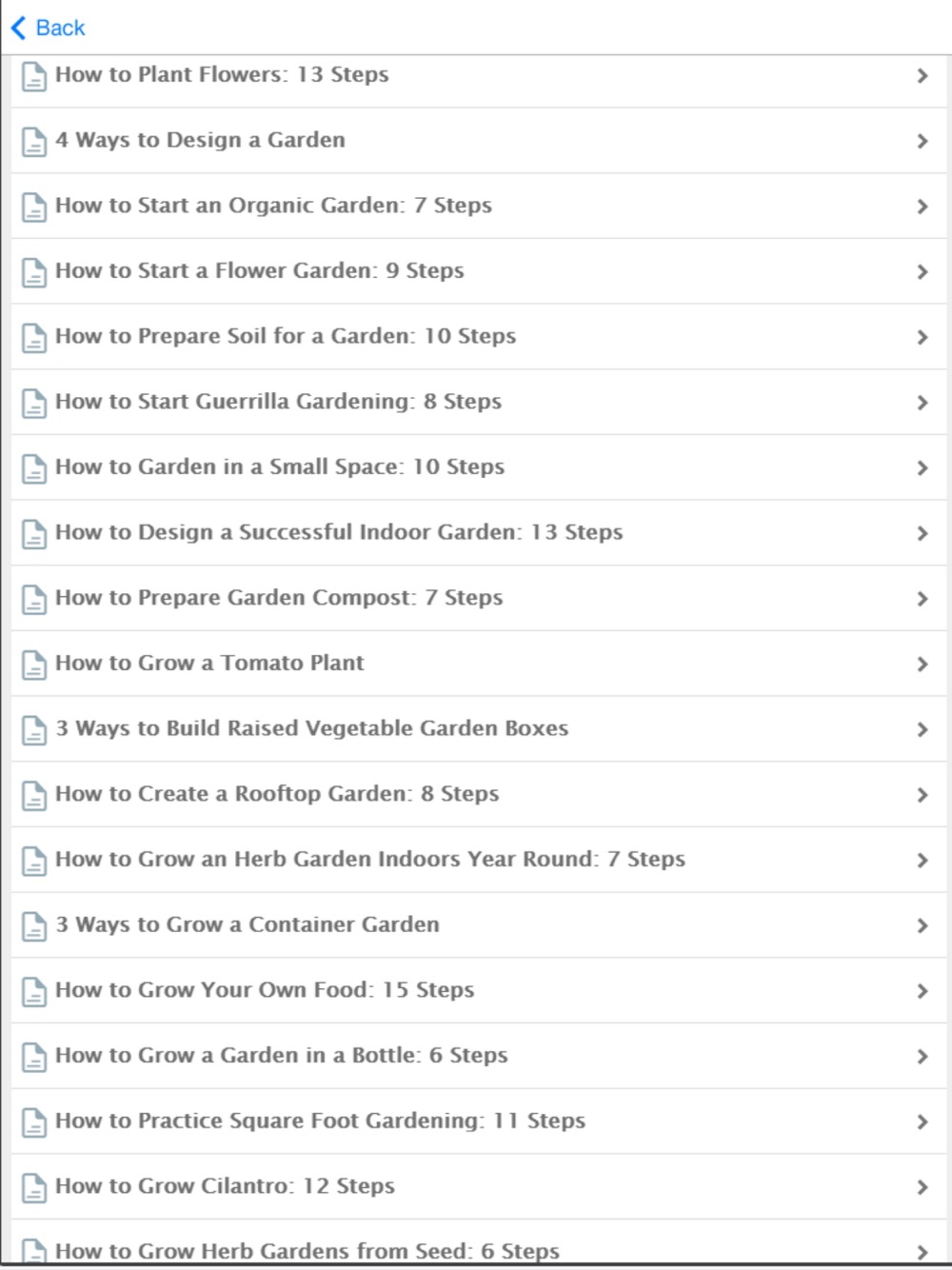
Task: Select Grow an Herb Garden Indoors Year Round
Action: click(x=370, y=860)
